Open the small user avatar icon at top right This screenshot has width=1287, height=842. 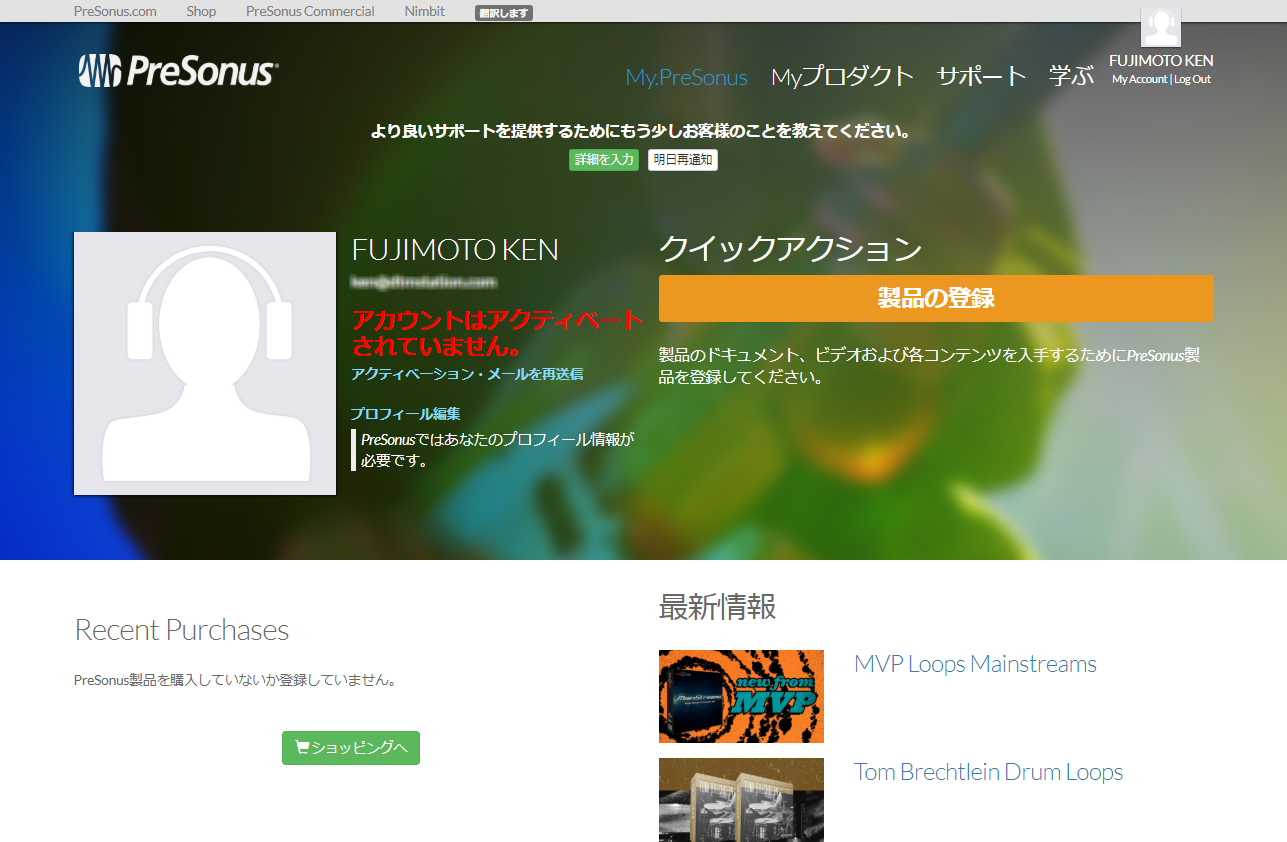point(1161,27)
